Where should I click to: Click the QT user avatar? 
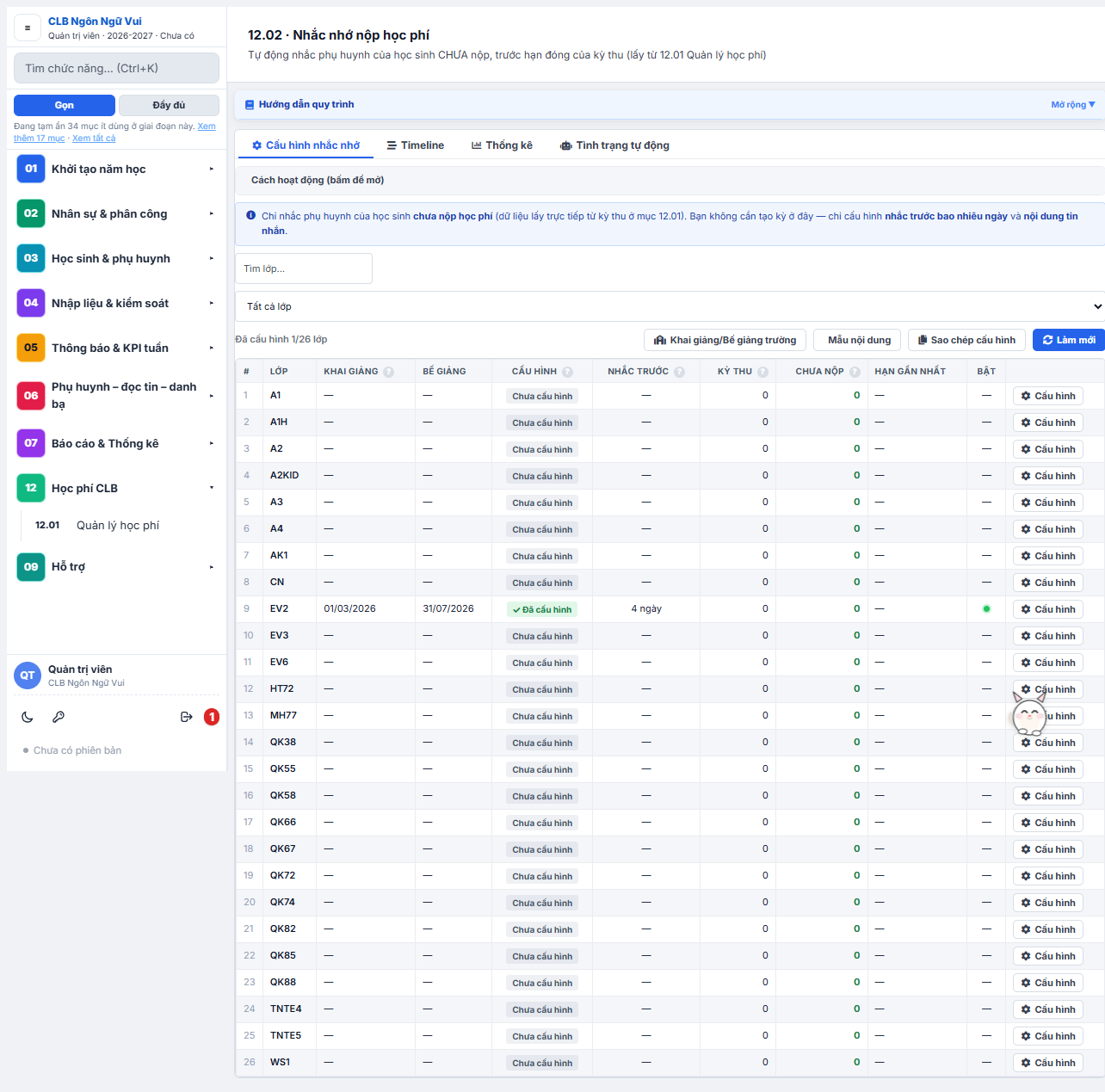coord(28,676)
